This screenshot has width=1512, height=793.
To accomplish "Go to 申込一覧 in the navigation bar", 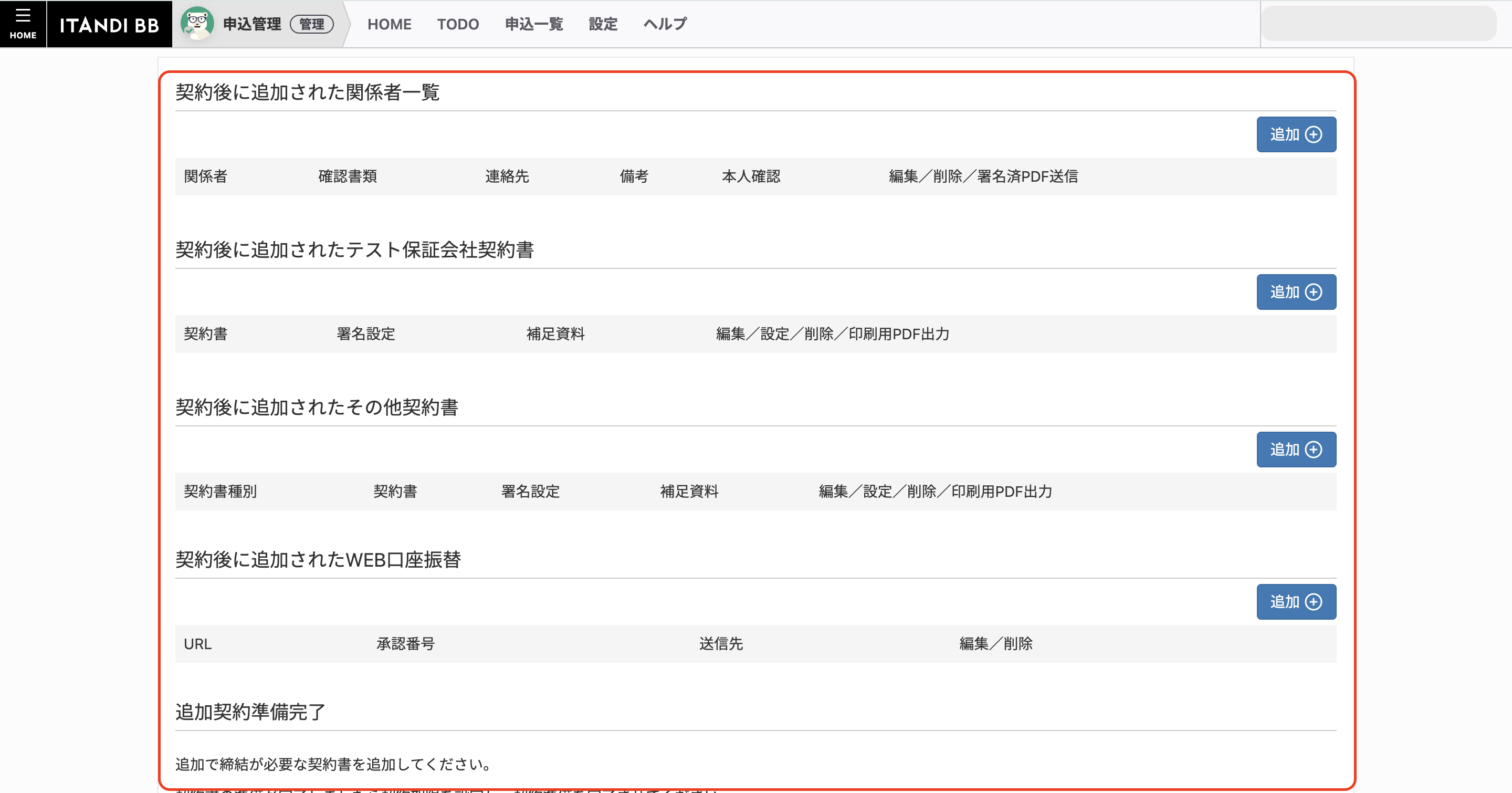I will pos(533,24).
